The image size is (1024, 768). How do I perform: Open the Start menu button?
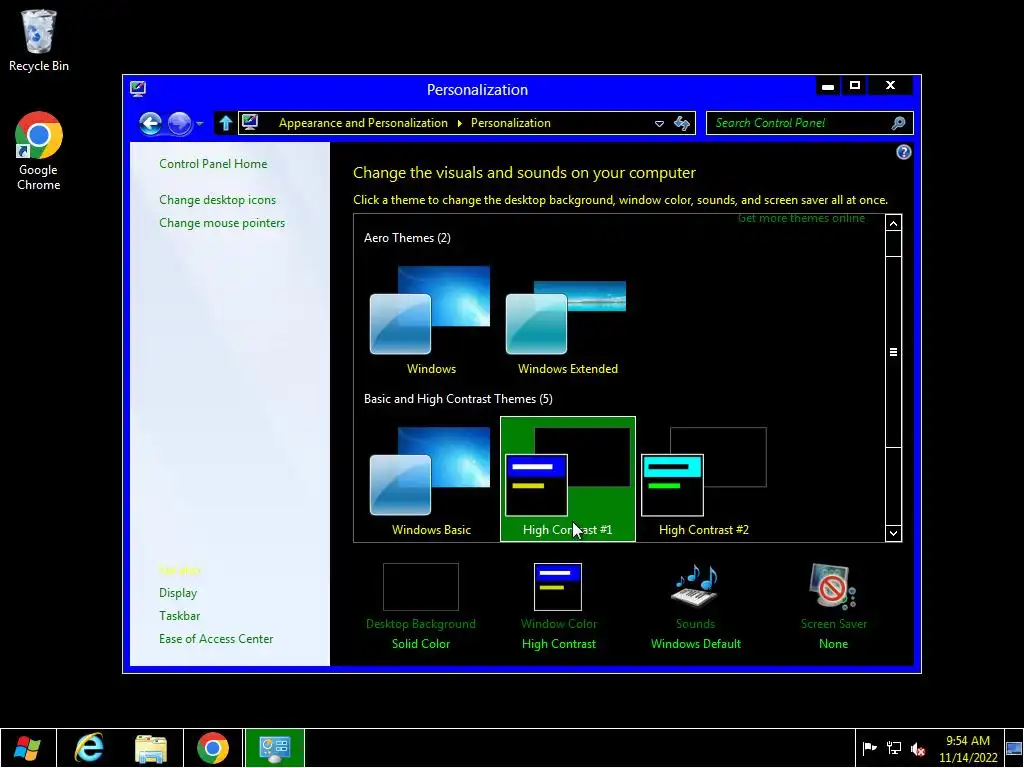point(28,748)
